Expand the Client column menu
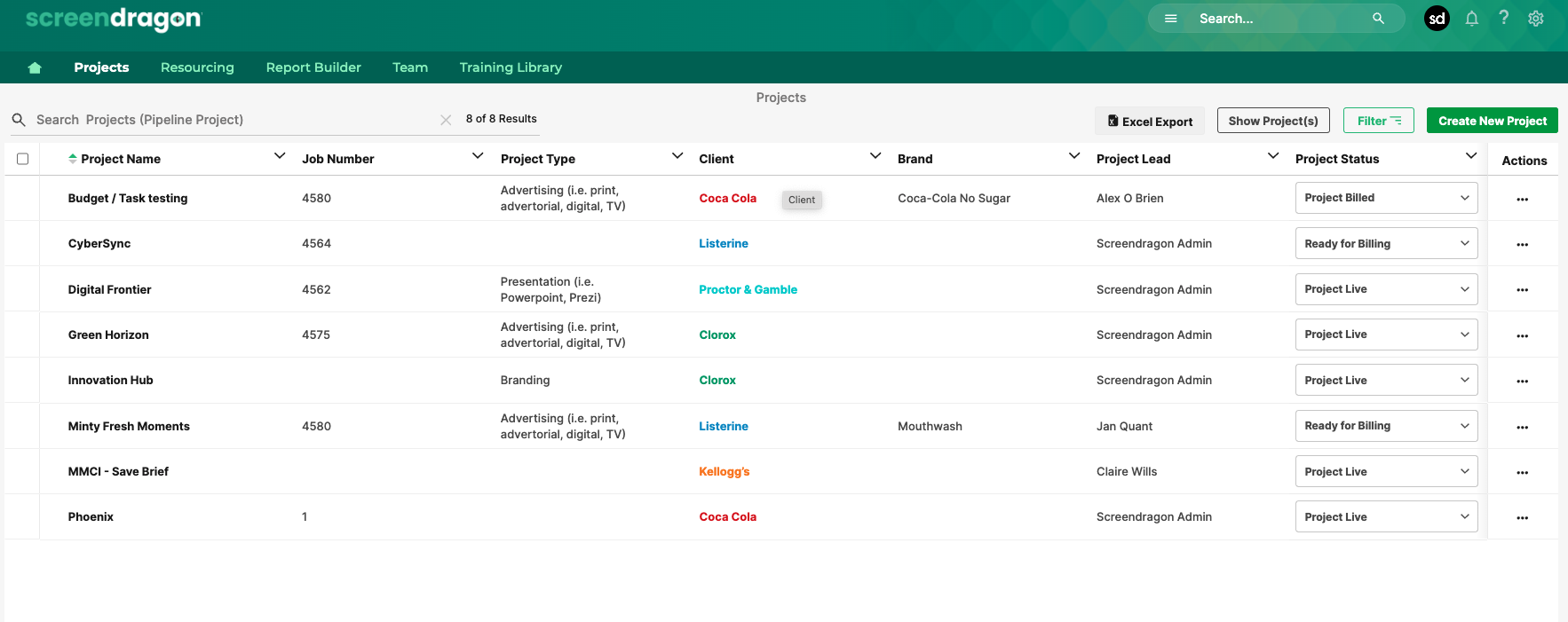 point(875,156)
